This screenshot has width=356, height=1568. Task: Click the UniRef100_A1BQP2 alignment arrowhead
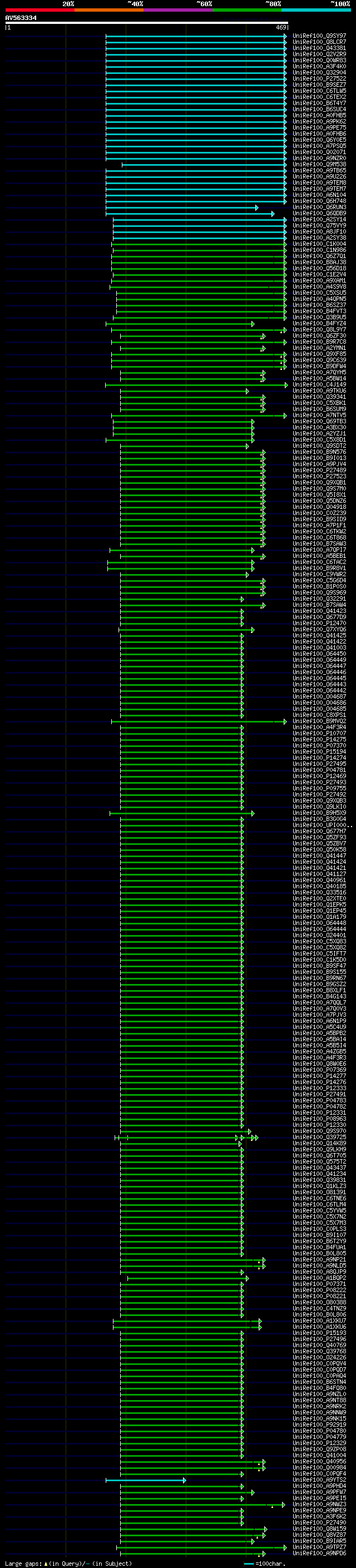247,1278
